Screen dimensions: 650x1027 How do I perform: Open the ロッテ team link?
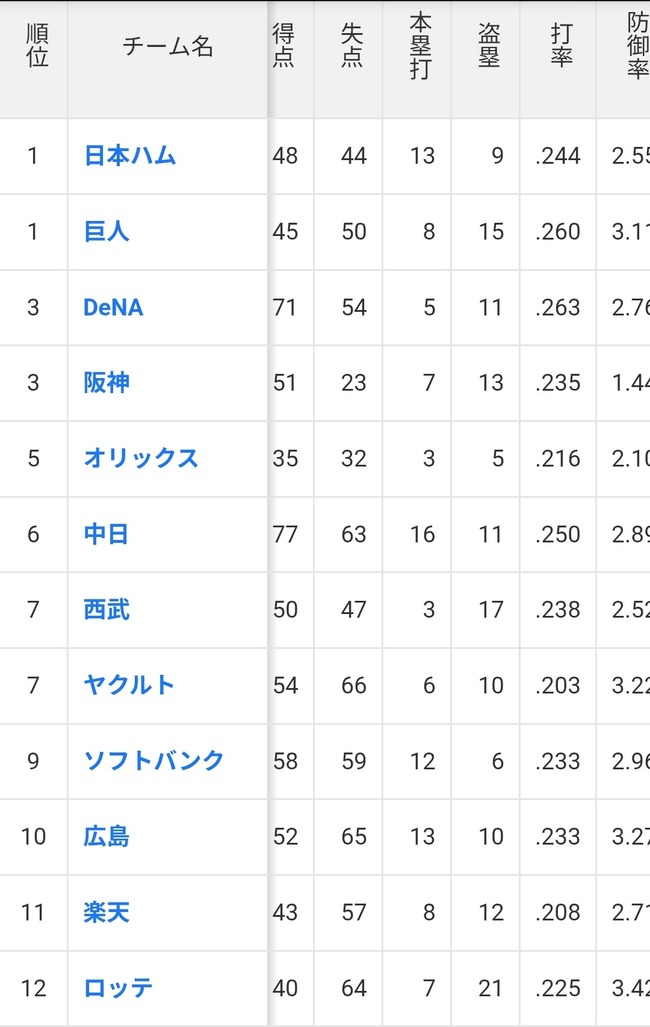click(x=119, y=988)
